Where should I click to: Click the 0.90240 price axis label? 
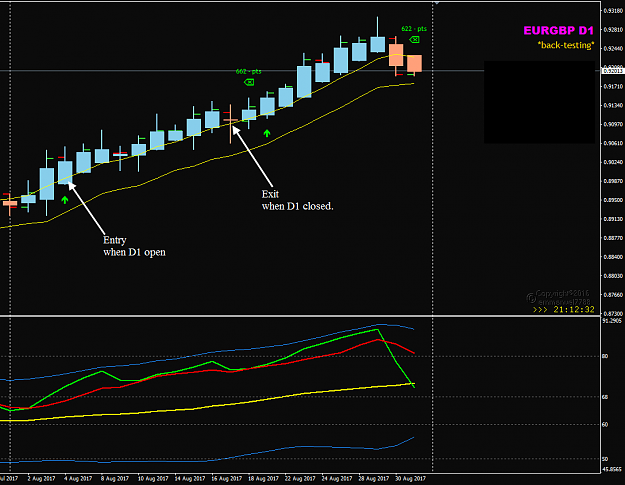pyautogui.click(x=613, y=162)
